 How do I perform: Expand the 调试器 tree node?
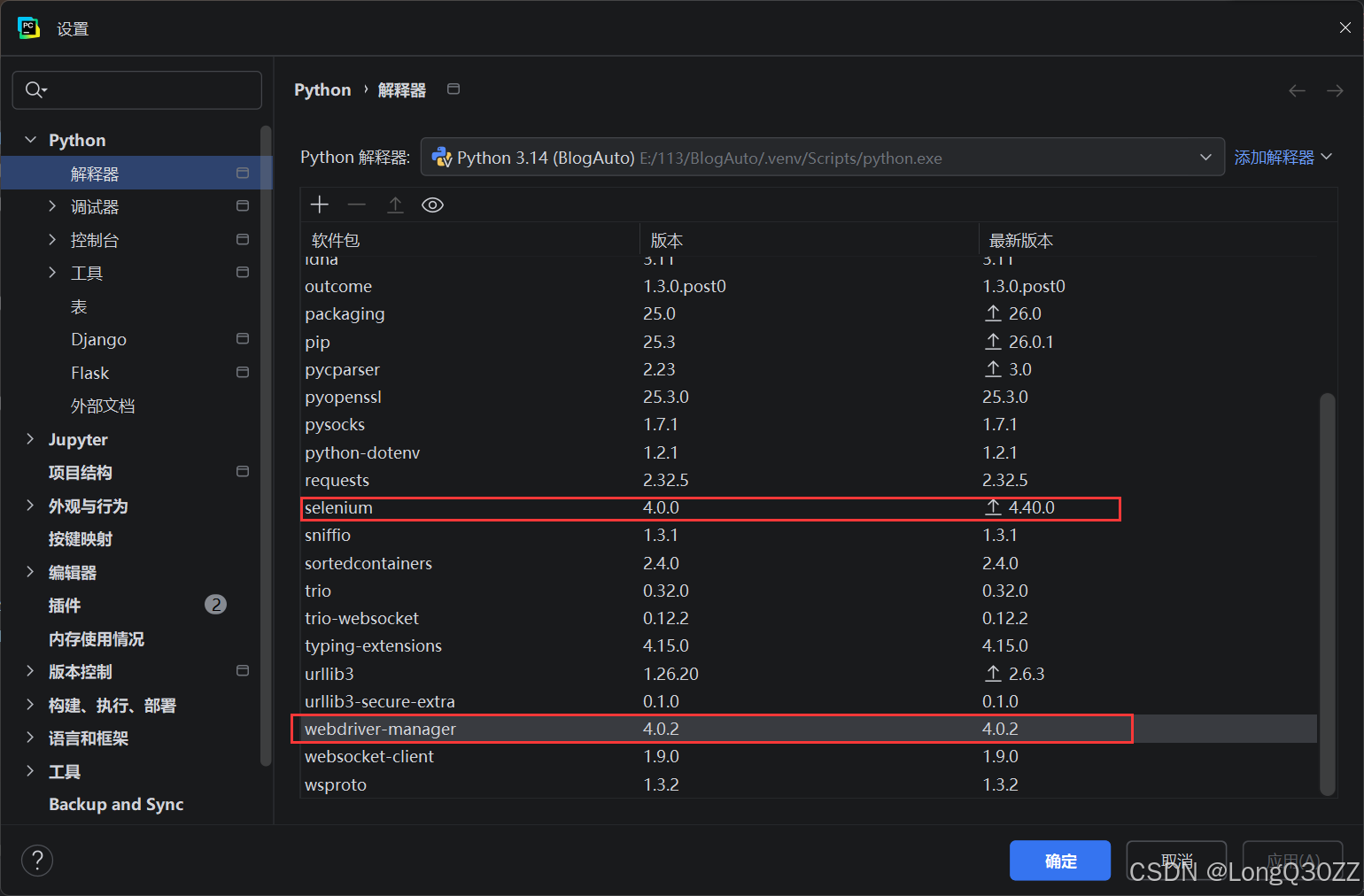click(52, 206)
